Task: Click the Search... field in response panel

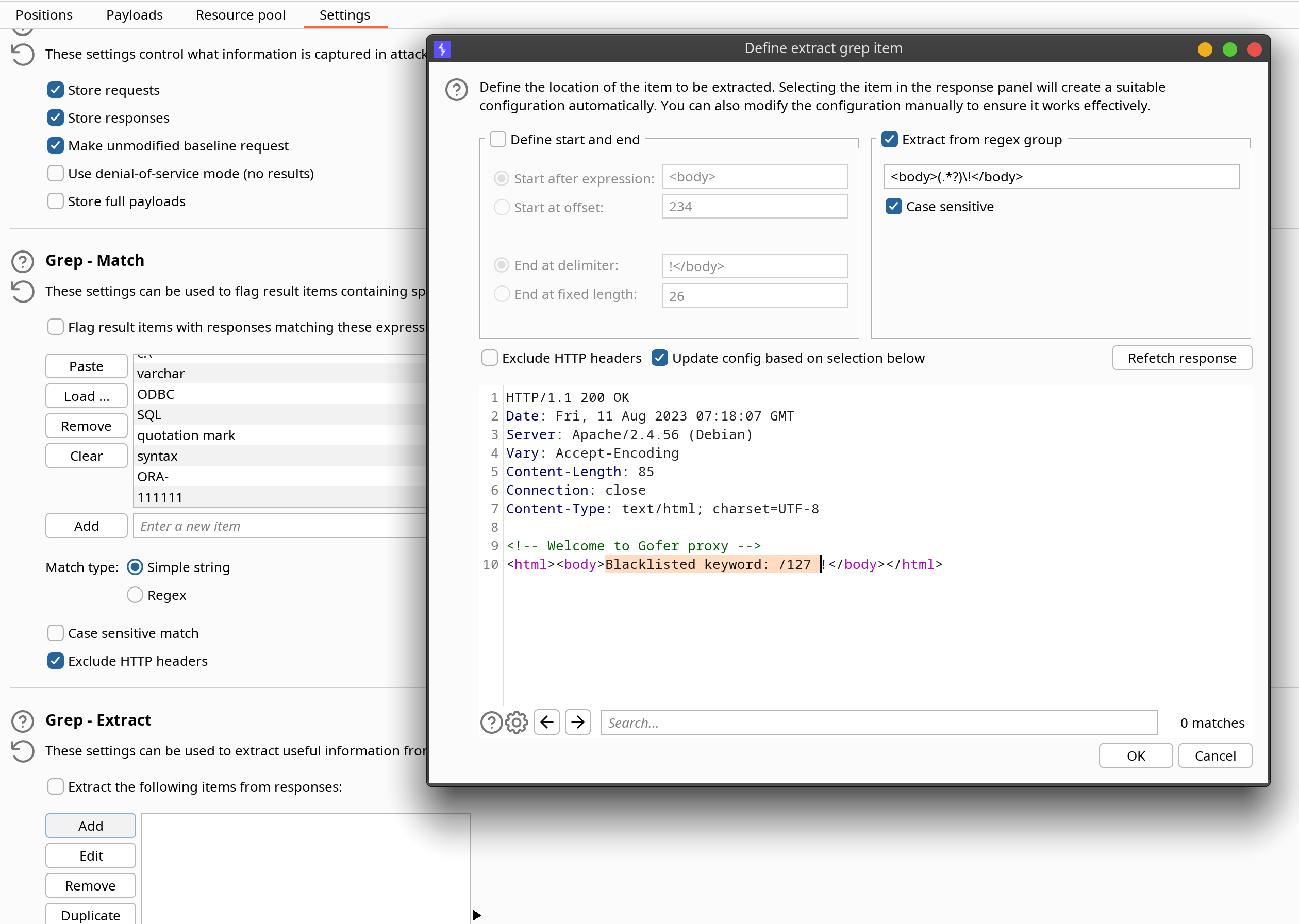Action: point(879,723)
